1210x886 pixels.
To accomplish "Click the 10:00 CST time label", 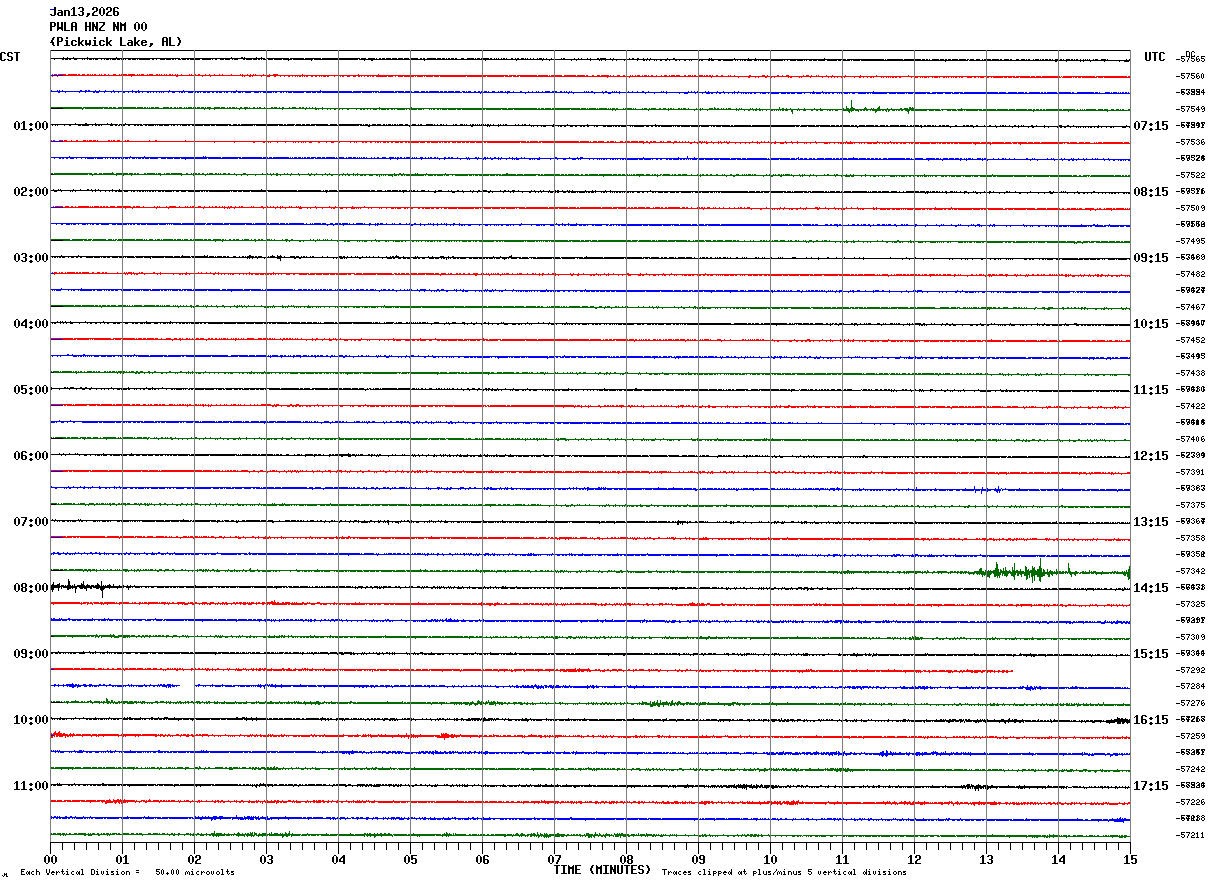I will 31,720.
